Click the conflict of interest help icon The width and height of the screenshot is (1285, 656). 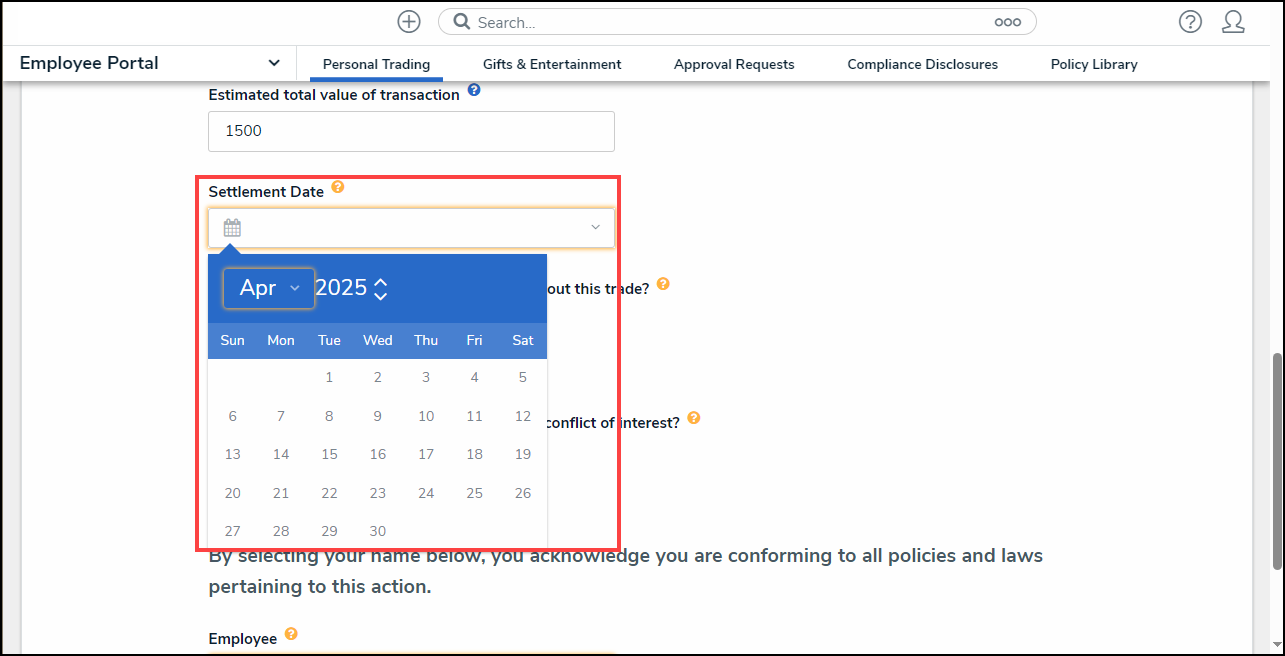[694, 418]
